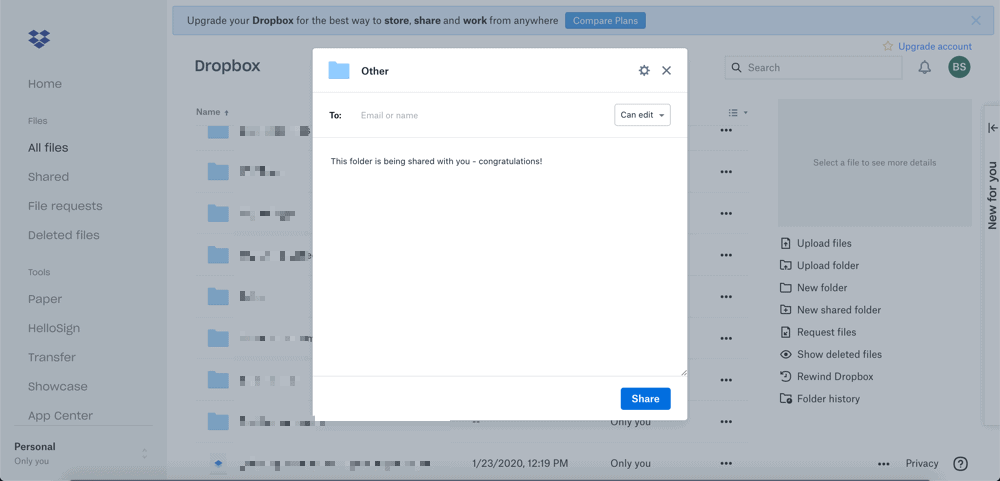The image size is (1000, 481).
Task: Click the Dropbox logo in sidebar
Action: [x=39, y=39]
